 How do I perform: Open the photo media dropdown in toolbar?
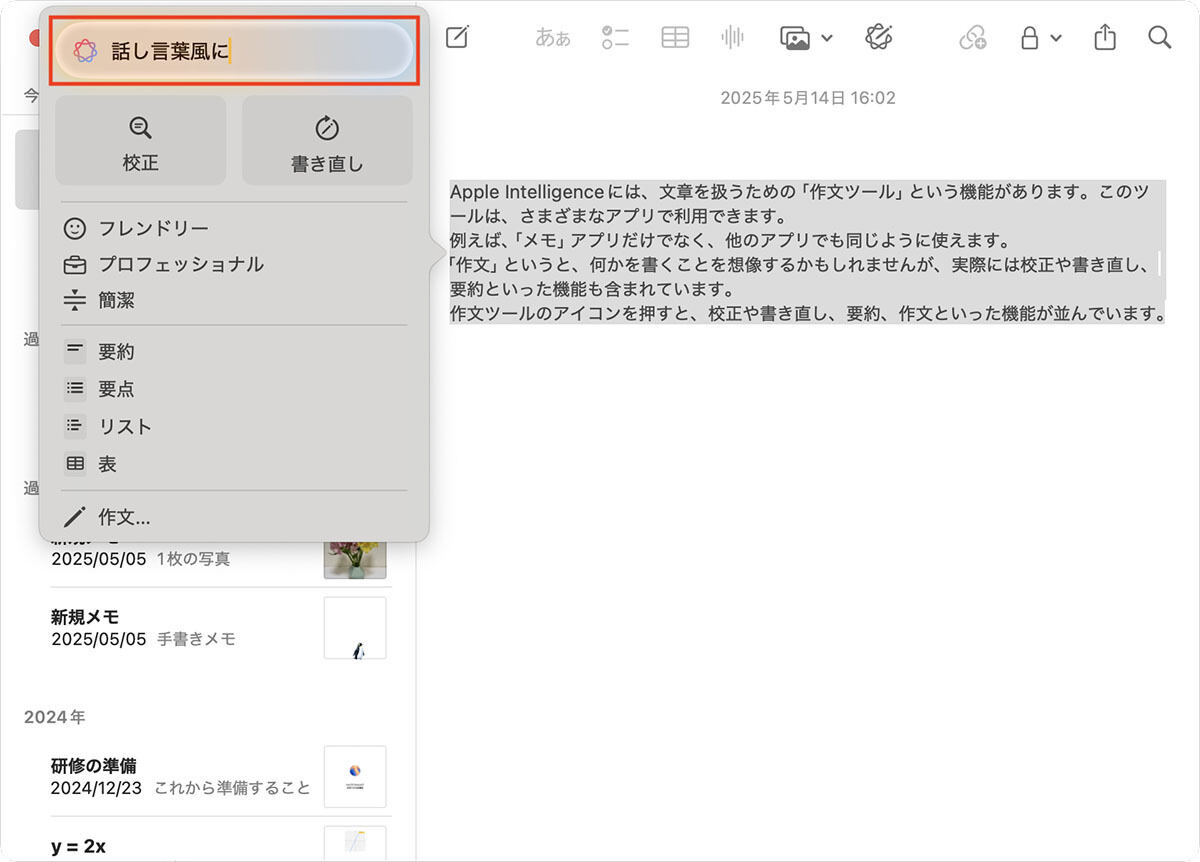(x=806, y=38)
